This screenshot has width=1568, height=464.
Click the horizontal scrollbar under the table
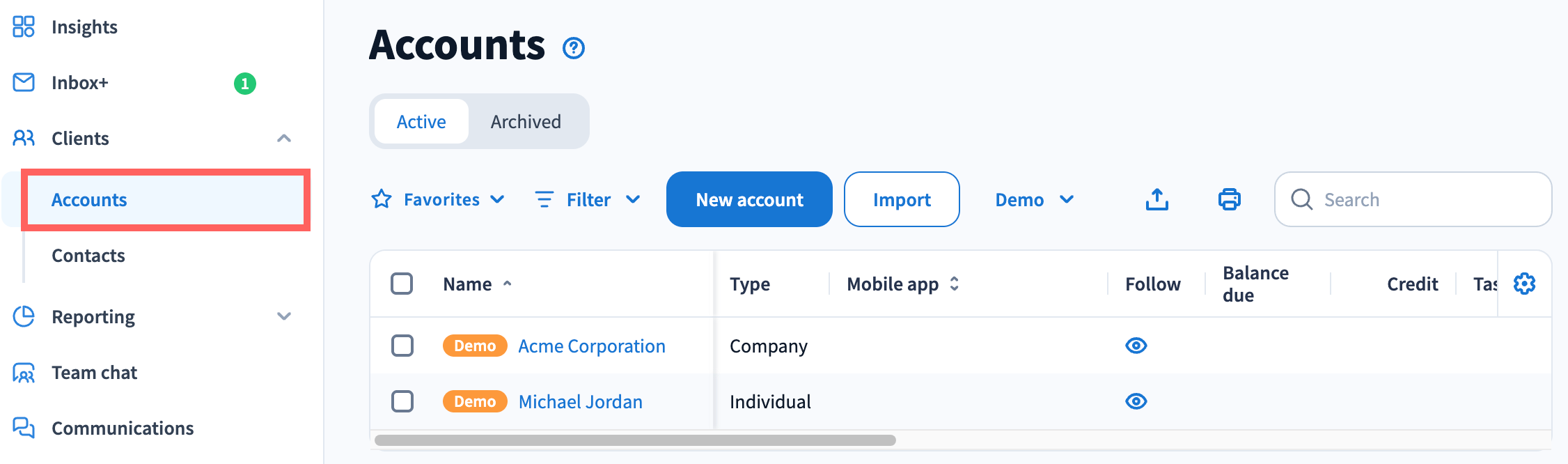point(635,440)
